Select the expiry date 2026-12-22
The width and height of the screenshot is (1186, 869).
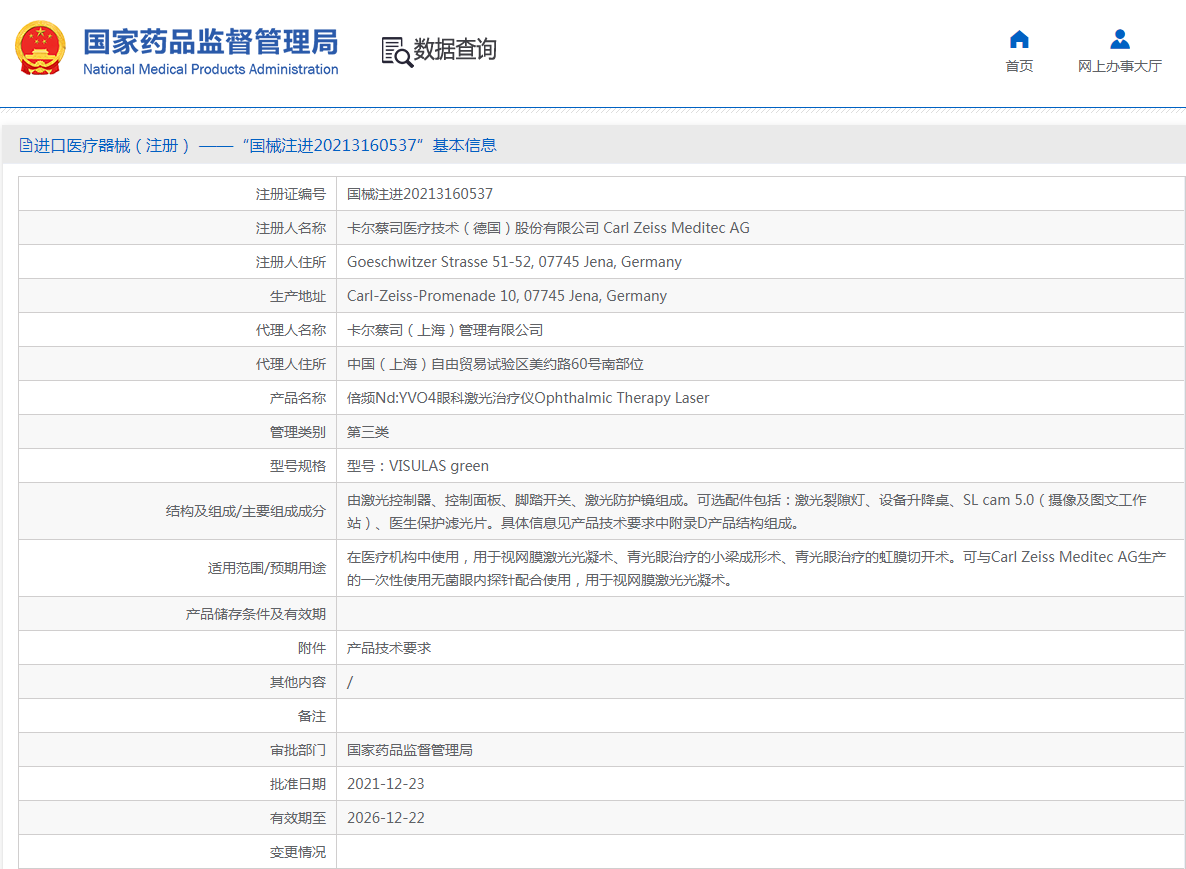point(386,818)
